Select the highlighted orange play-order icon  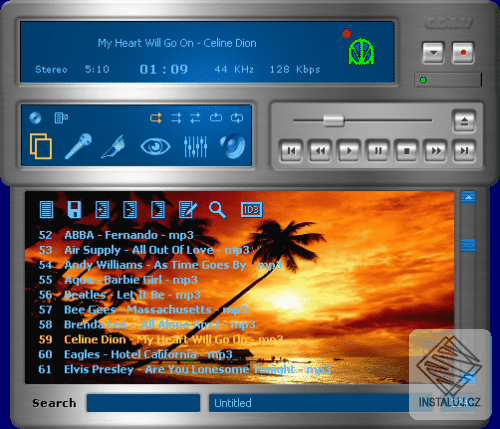coord(156,118)
